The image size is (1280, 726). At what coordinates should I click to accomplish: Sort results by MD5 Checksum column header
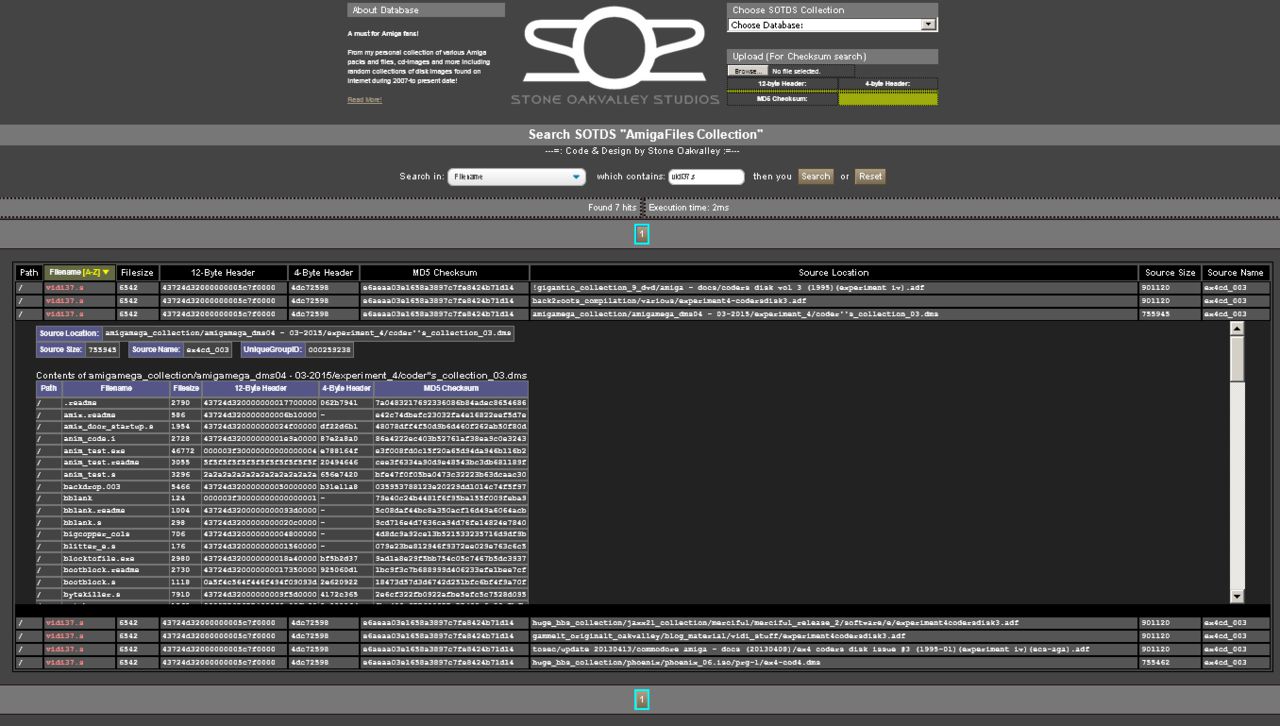(x=444, y=272)
